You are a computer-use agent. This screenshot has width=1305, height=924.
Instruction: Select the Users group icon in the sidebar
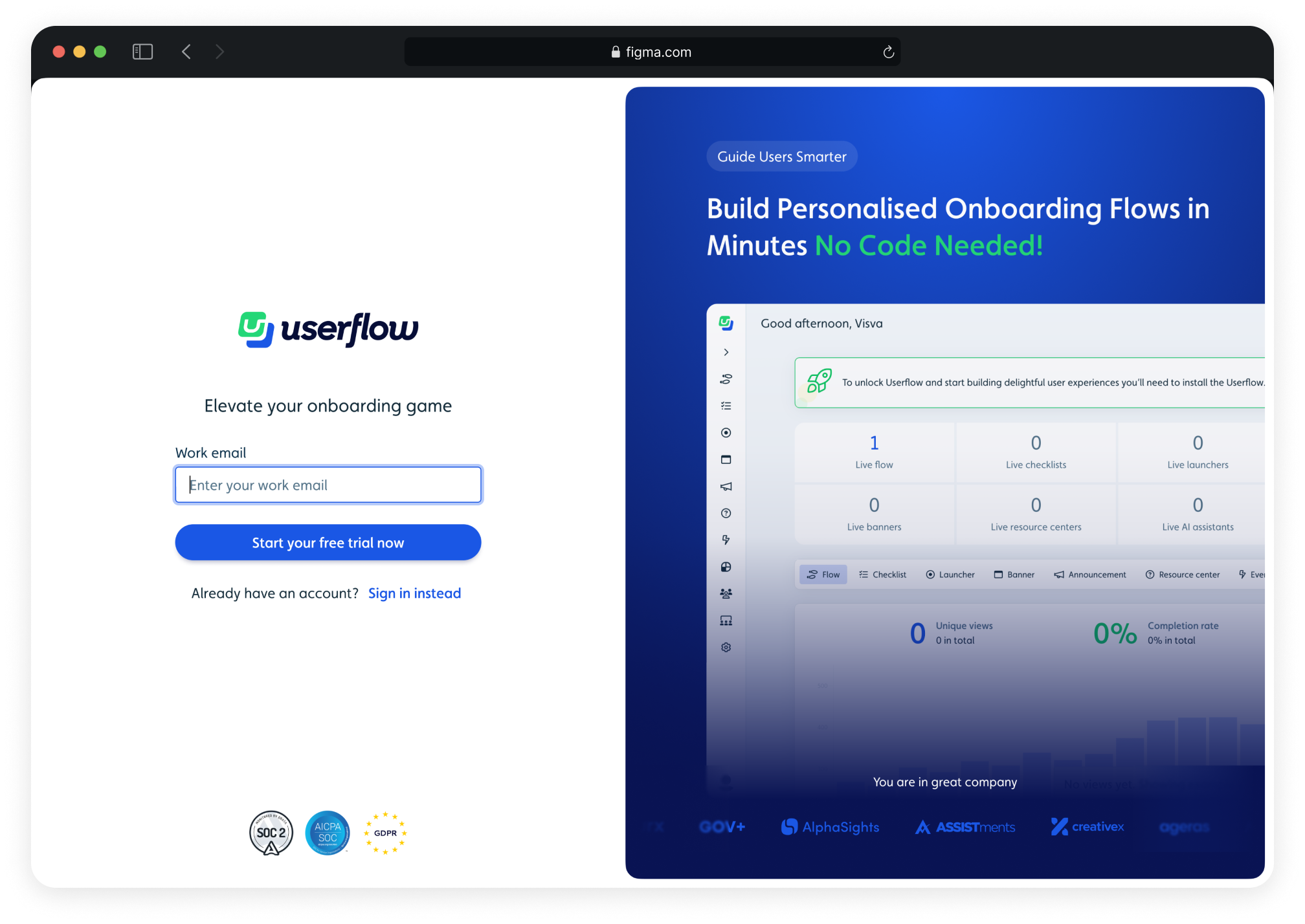pyautogui.click(x=726, y=593)
